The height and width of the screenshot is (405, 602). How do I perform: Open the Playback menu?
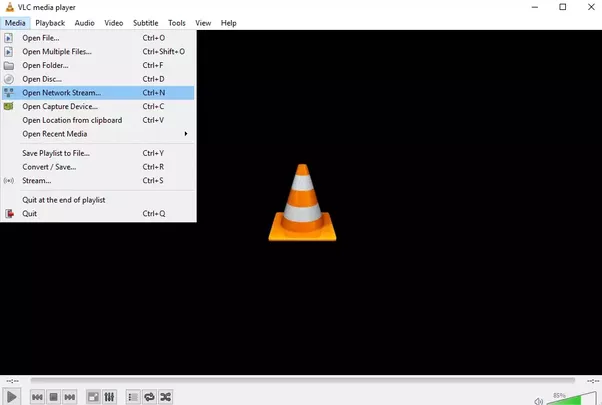tap(50, 23)
